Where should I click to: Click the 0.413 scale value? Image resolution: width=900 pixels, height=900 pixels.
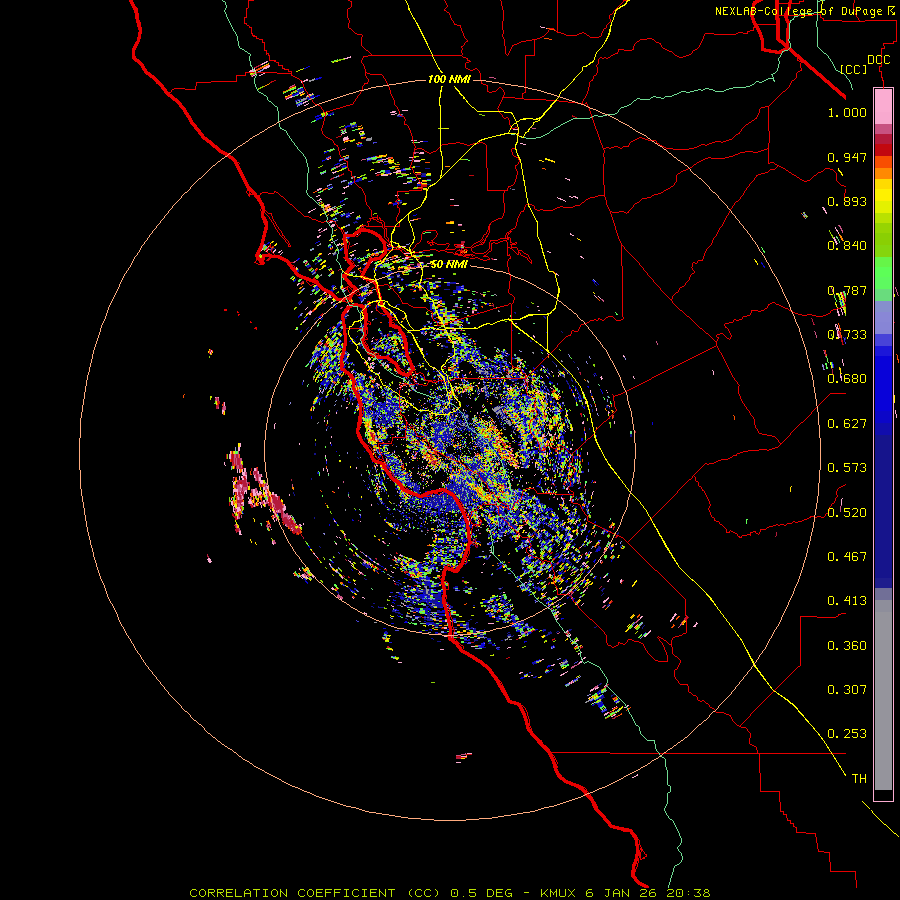coord(847,601)
